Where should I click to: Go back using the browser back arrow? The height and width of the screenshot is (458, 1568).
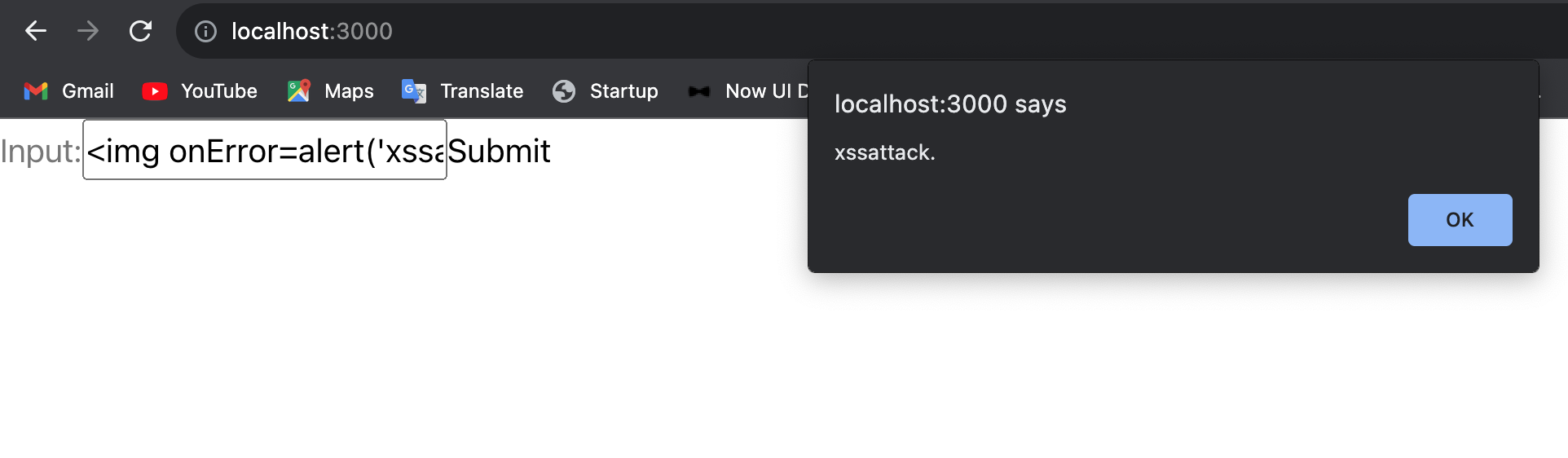[36, 31]
